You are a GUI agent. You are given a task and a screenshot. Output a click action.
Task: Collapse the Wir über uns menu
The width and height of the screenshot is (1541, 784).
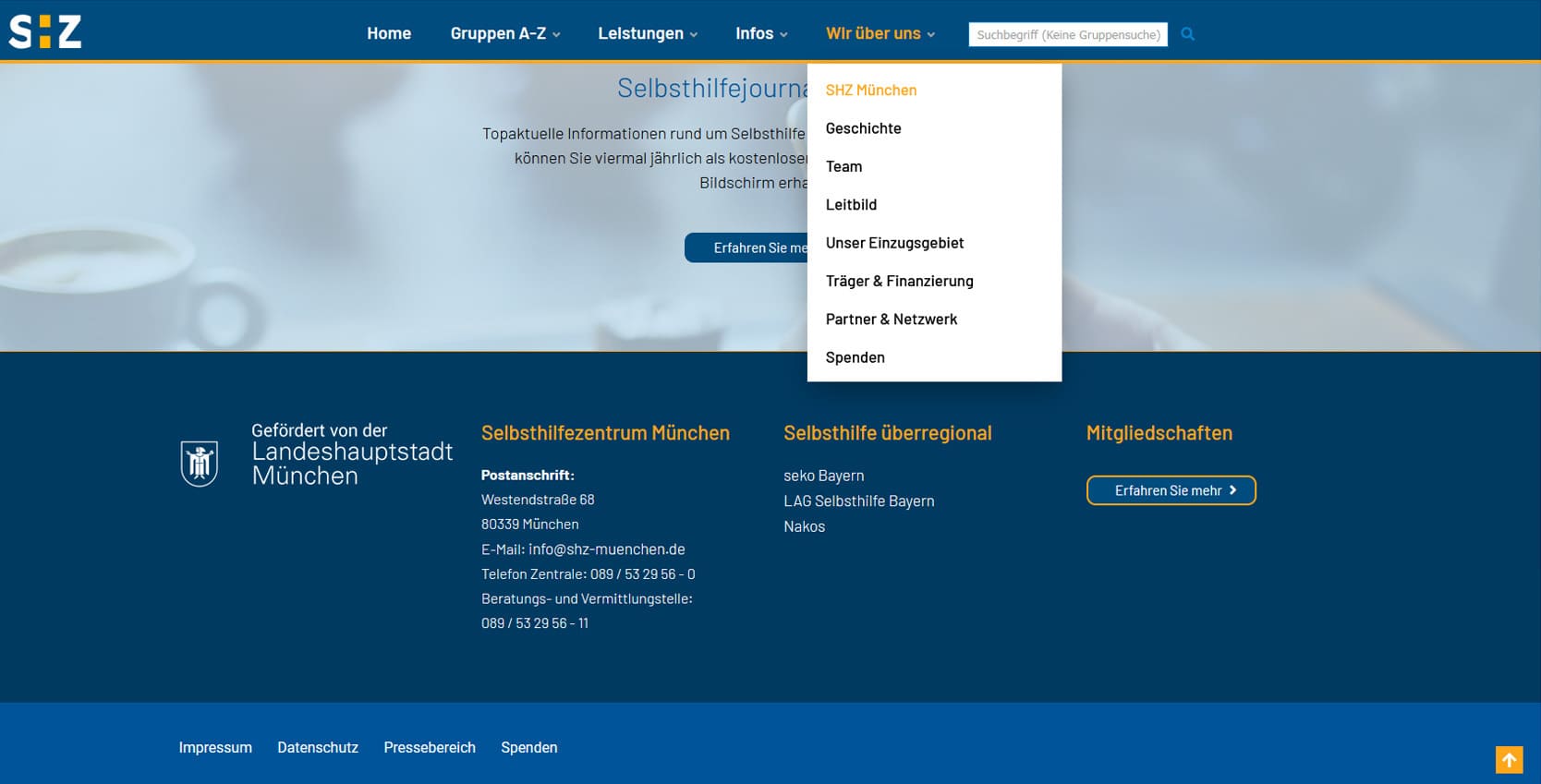(880, 34)
